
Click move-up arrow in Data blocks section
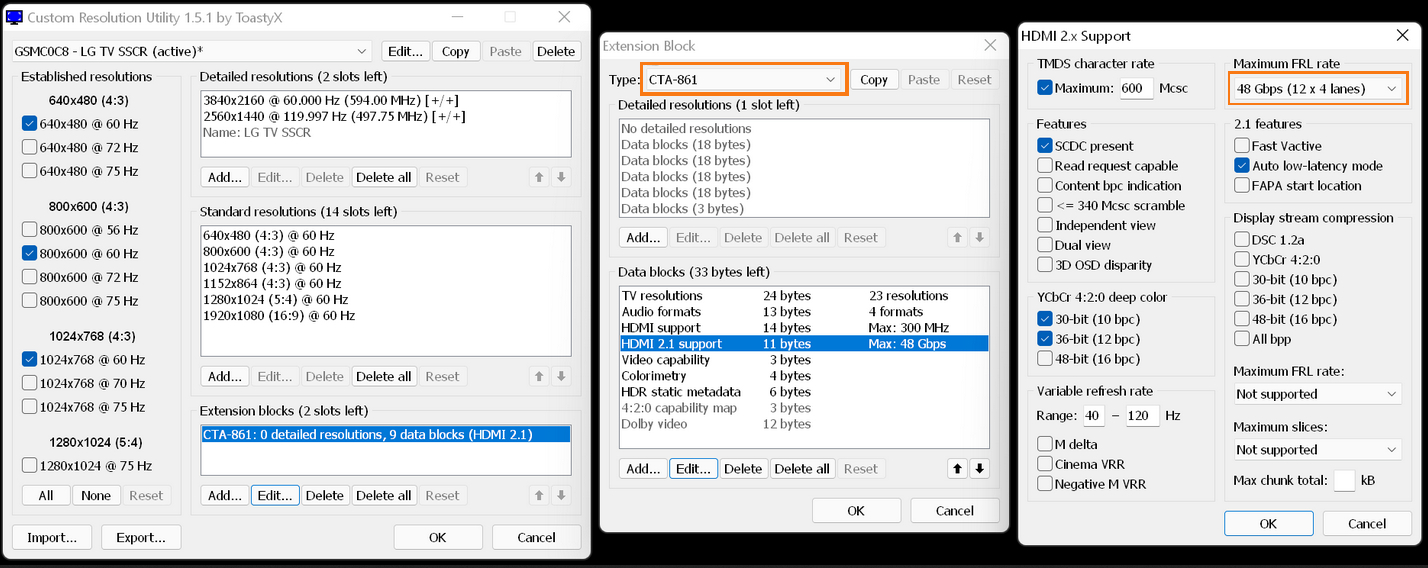coord(957,468)
